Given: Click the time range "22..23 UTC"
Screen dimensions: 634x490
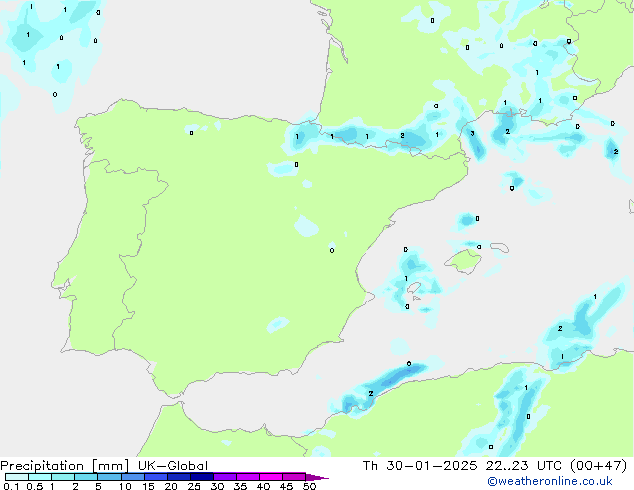Looking at the screenshot, I should click(x=524, y=466).
